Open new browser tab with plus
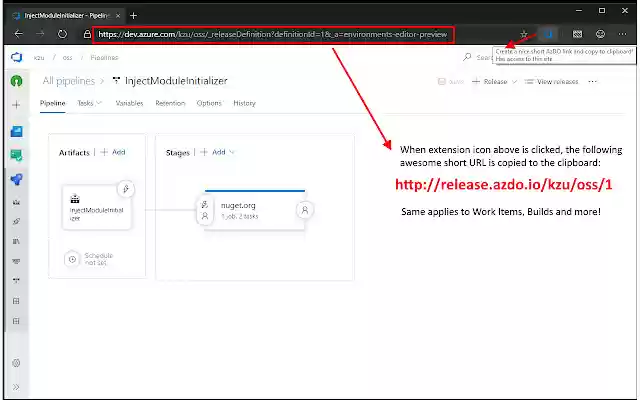The height and width of the screenshot is (400, 640). point(133,16)
